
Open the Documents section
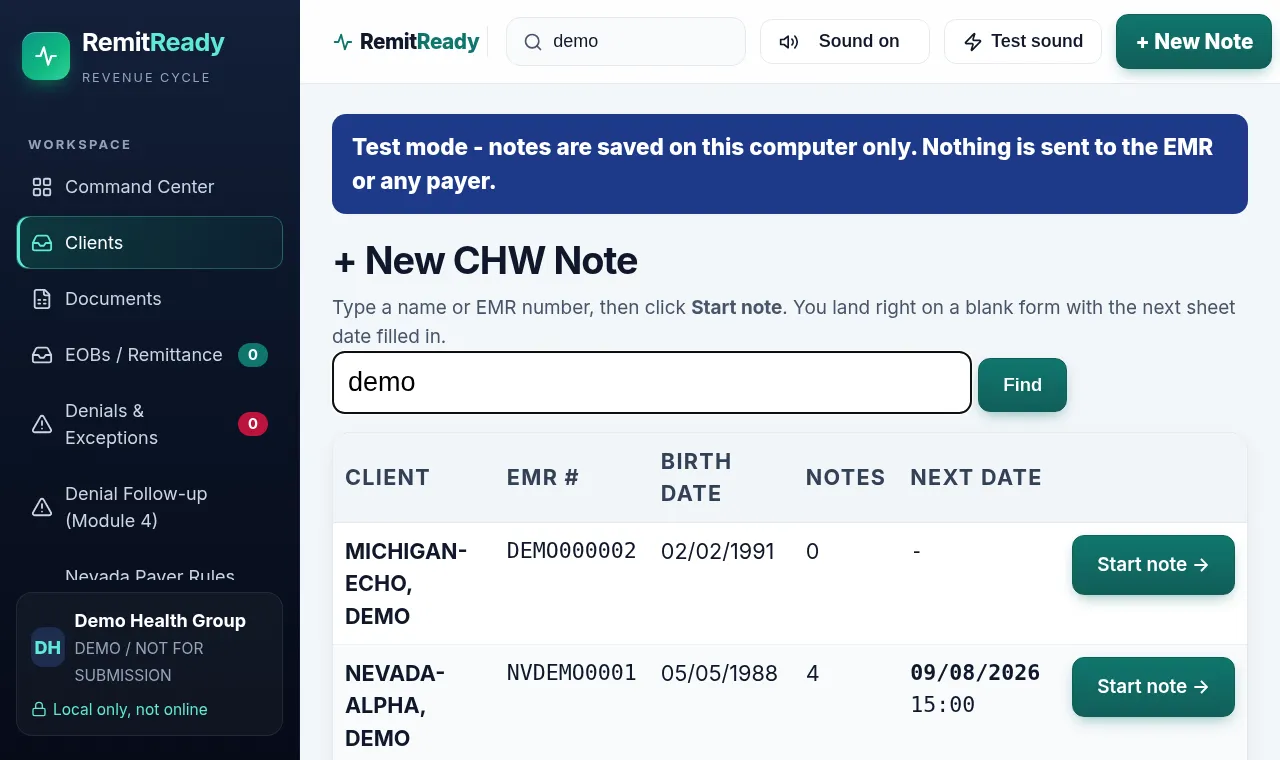tap(150, 299)
